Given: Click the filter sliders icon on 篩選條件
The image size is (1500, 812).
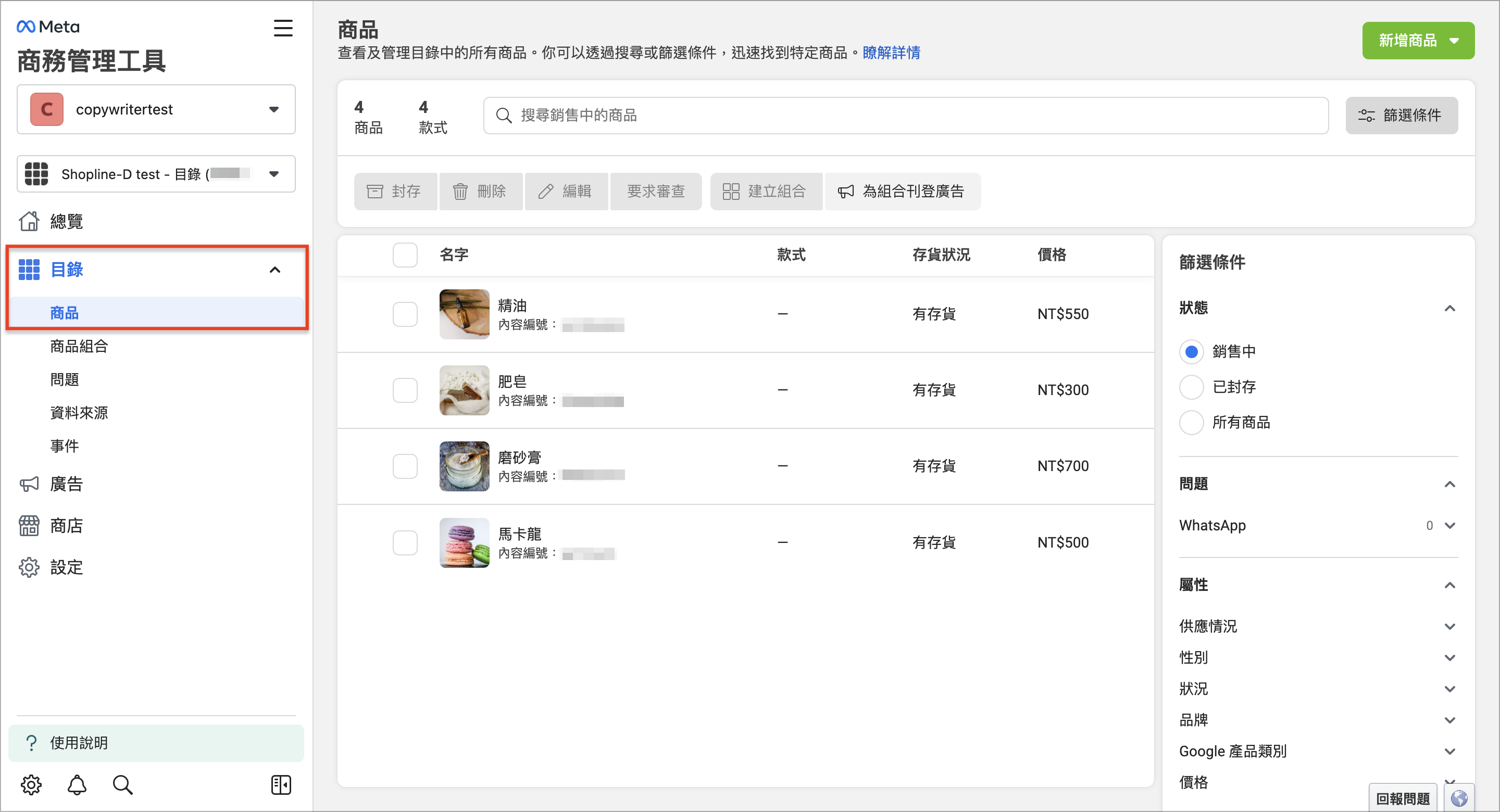Looking at the screenshot, I should tap(1367, 115).
